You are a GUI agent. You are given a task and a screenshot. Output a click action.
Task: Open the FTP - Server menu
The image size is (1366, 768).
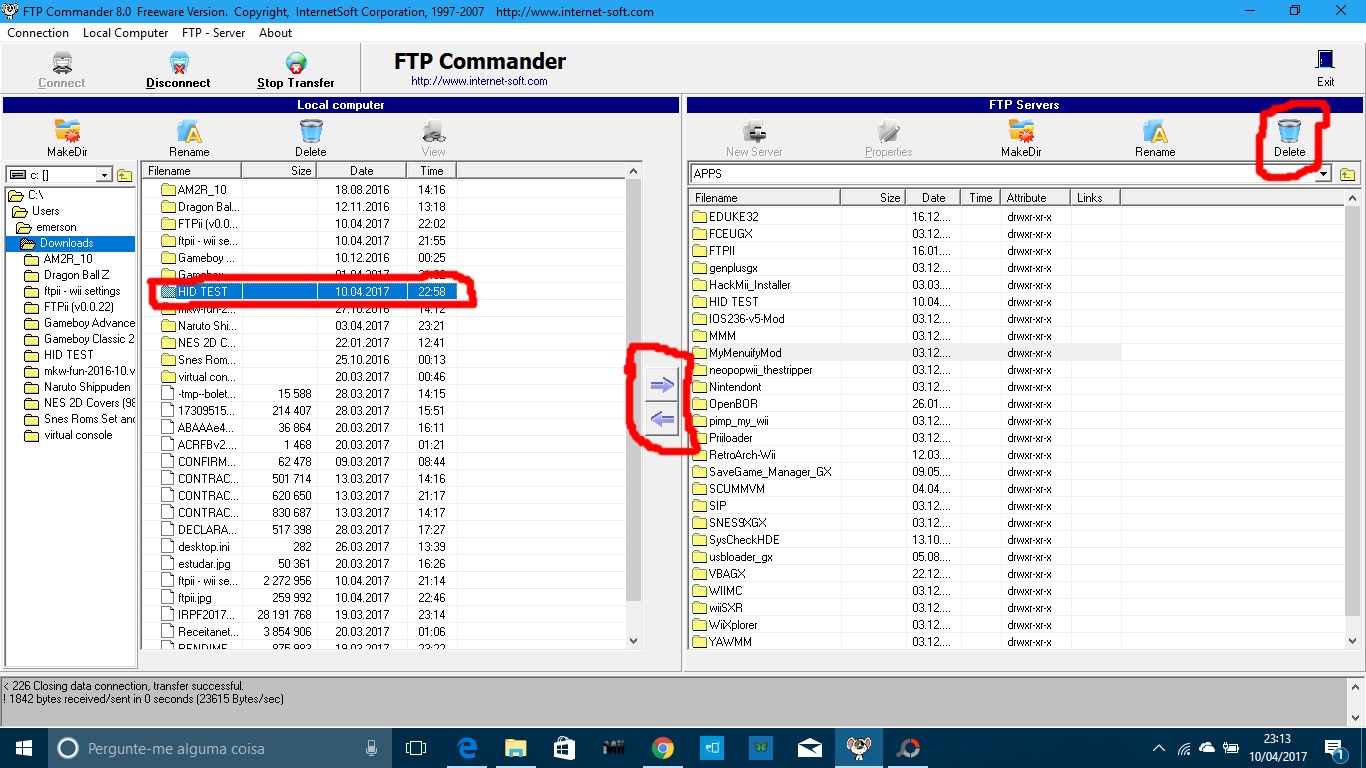tap(213, 33)
